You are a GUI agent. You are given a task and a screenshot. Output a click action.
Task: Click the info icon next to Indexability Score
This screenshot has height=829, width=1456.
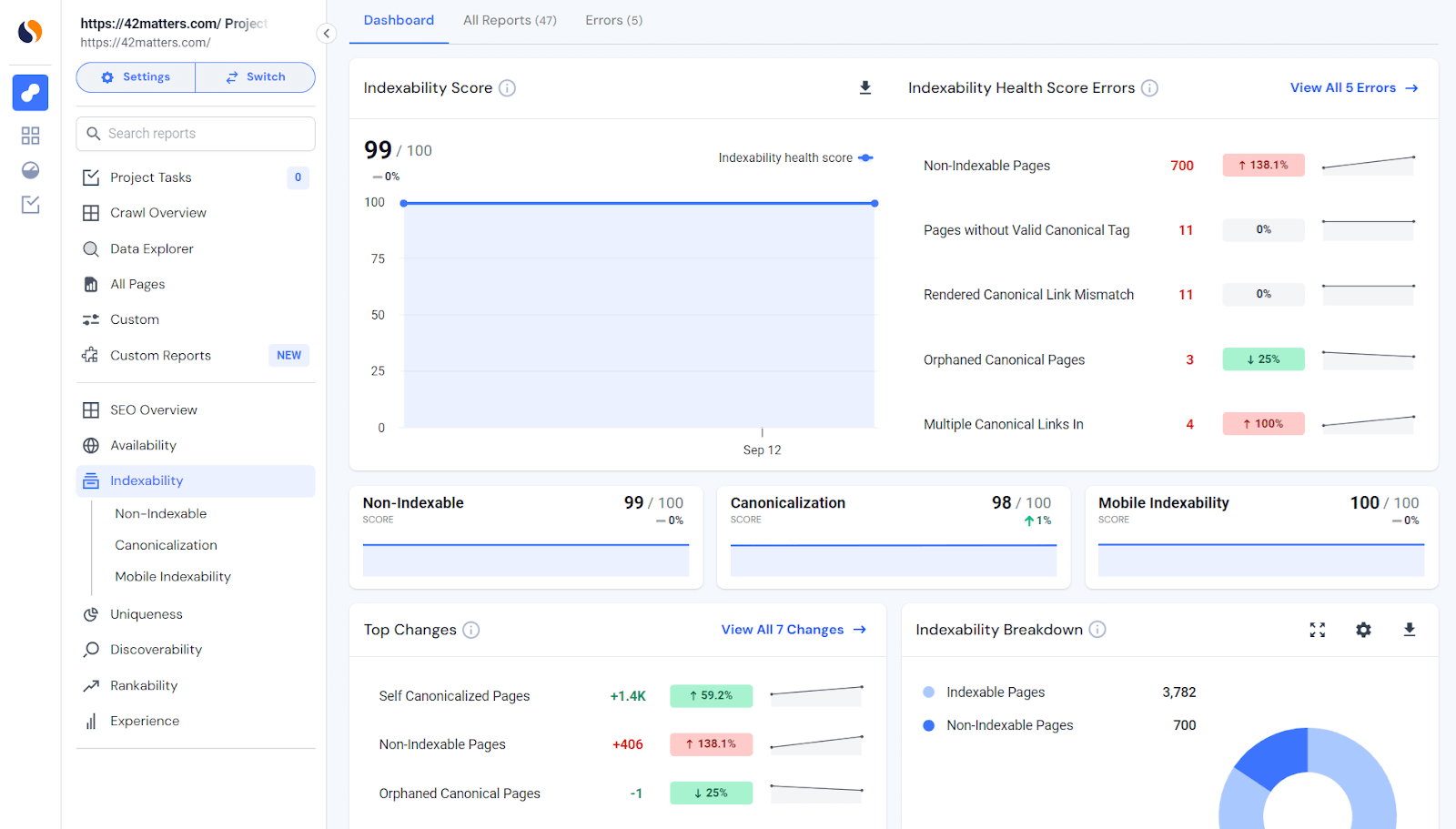pyautogui.click(x=508, y=87)
